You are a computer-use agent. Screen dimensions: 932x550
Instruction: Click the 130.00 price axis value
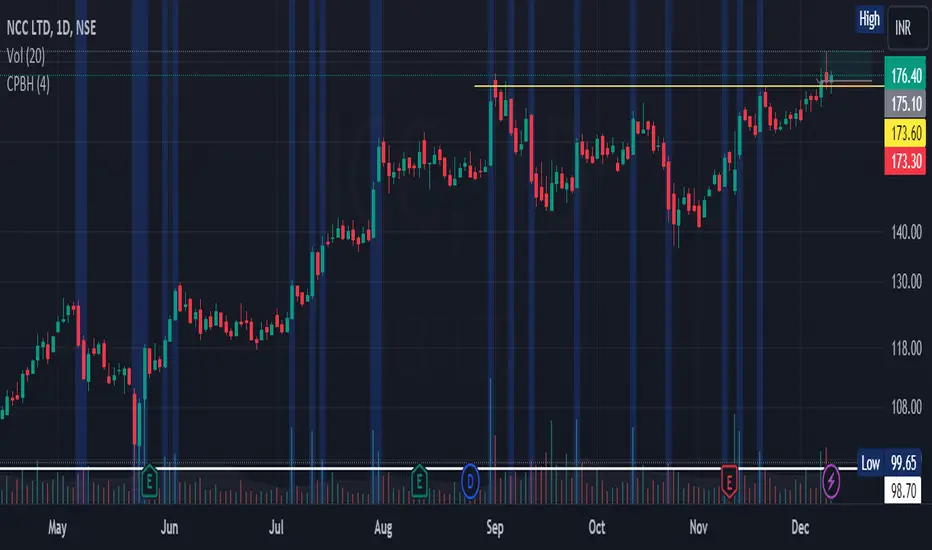pos(906,281)
